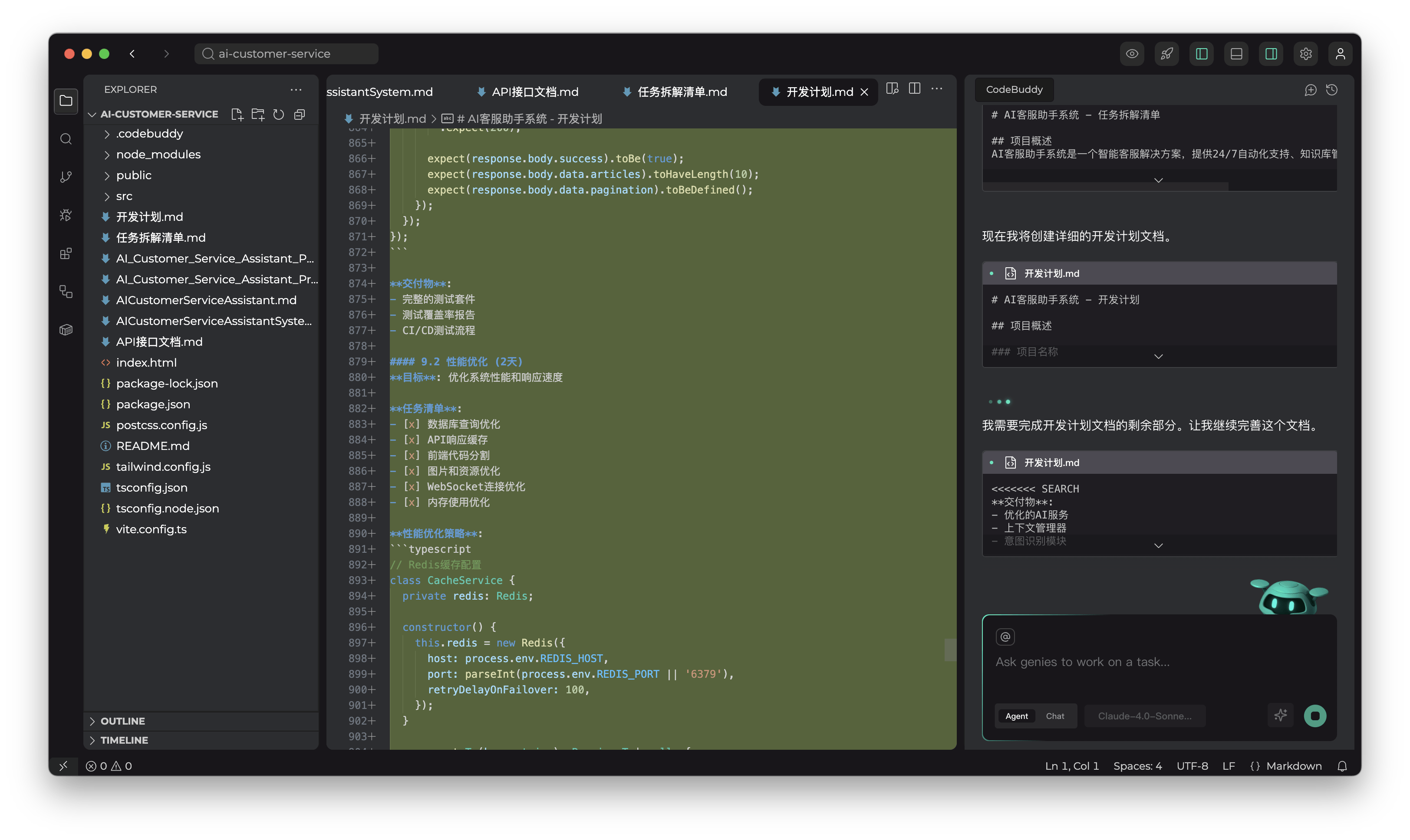Open the settings gear in title bar
This screenshot has width=1410, height=840.
pos(1306,54)
